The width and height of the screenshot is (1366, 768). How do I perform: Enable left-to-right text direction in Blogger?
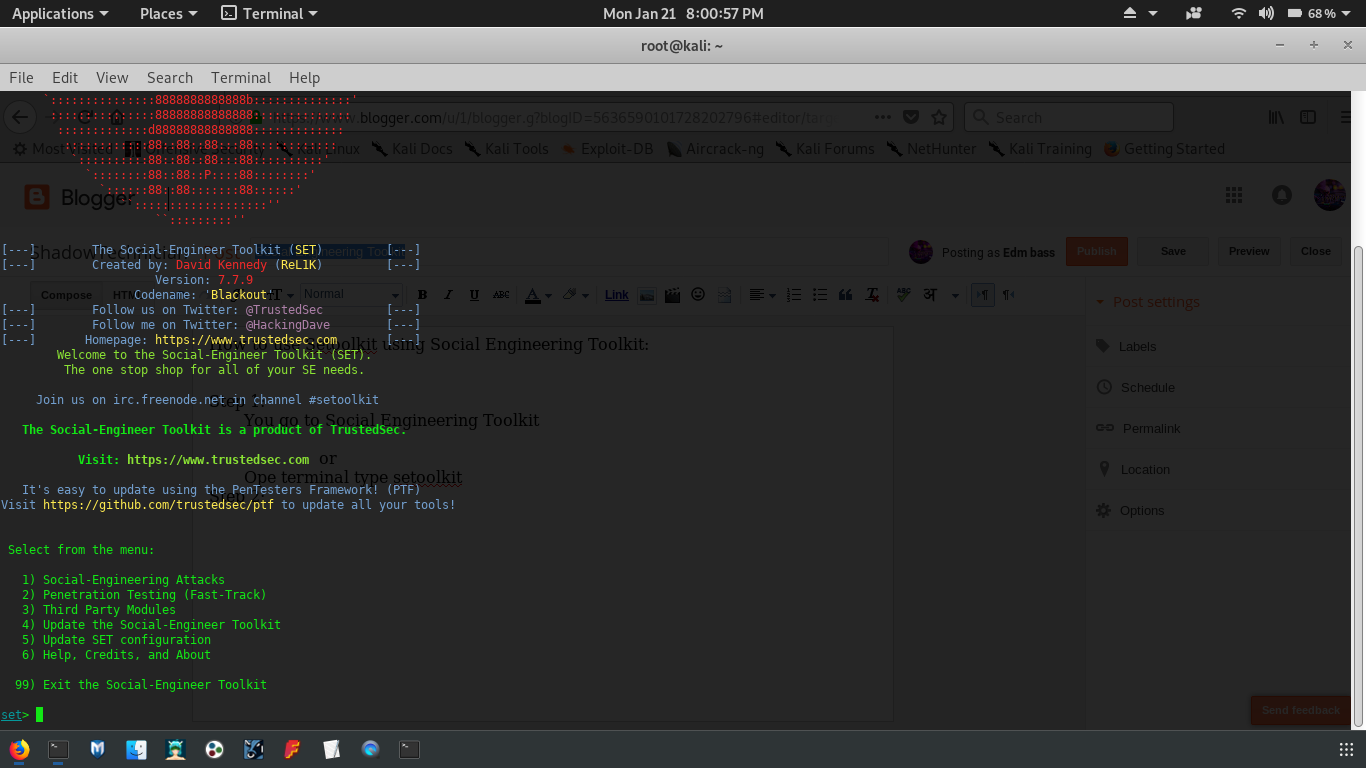coord(983,295)
